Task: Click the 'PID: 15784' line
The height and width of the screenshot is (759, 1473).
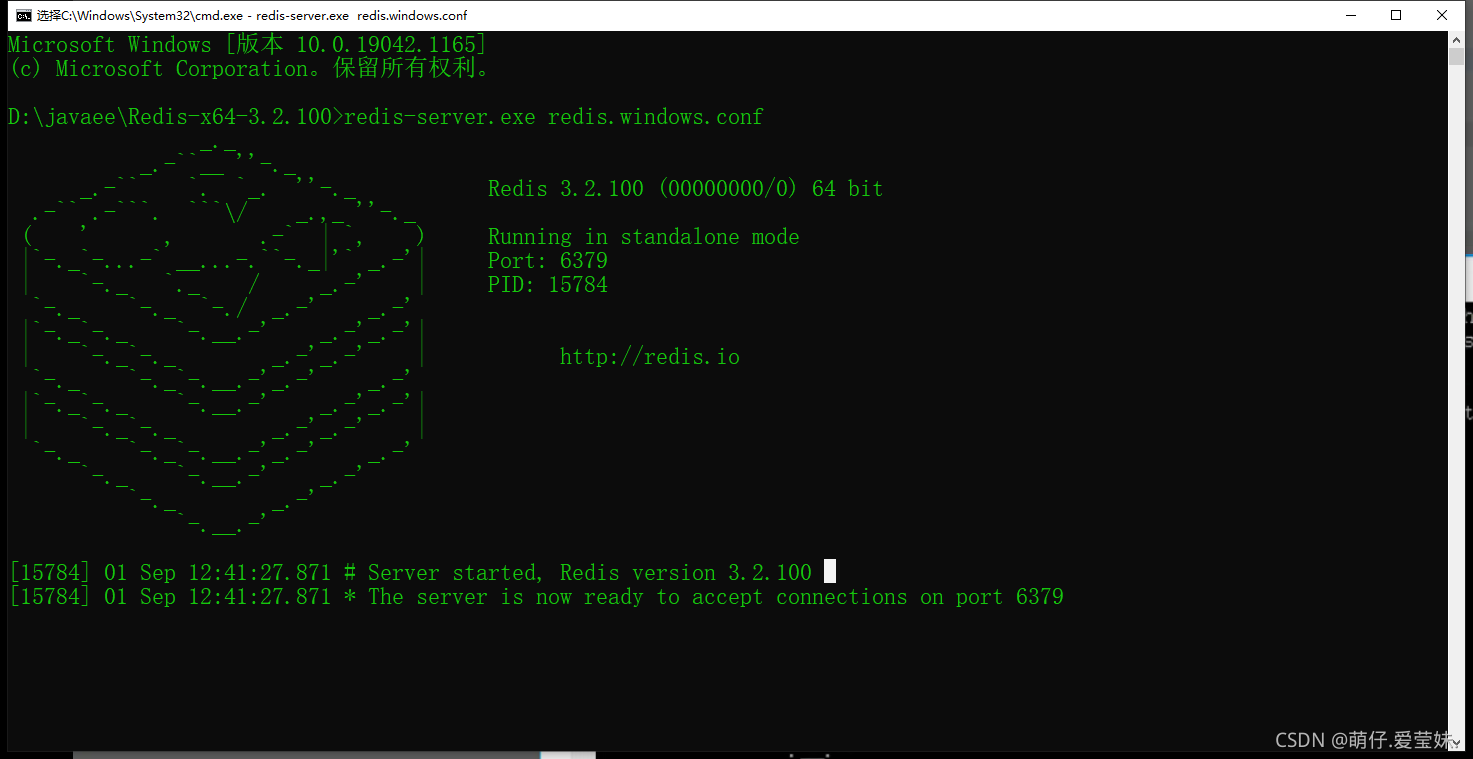Action: coord(548,285)
